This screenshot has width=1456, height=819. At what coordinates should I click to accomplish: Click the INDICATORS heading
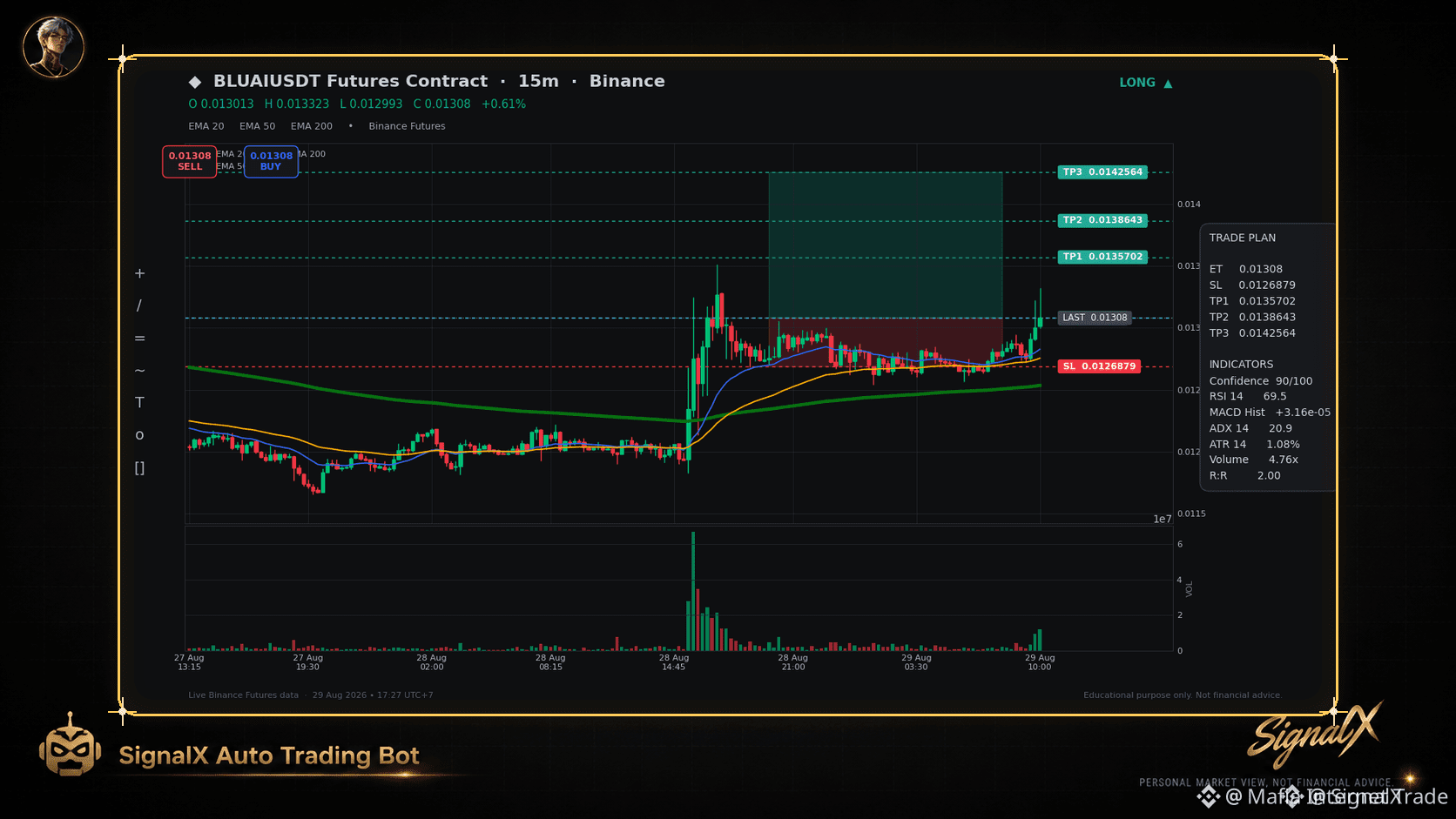(x=1241, y=365)
